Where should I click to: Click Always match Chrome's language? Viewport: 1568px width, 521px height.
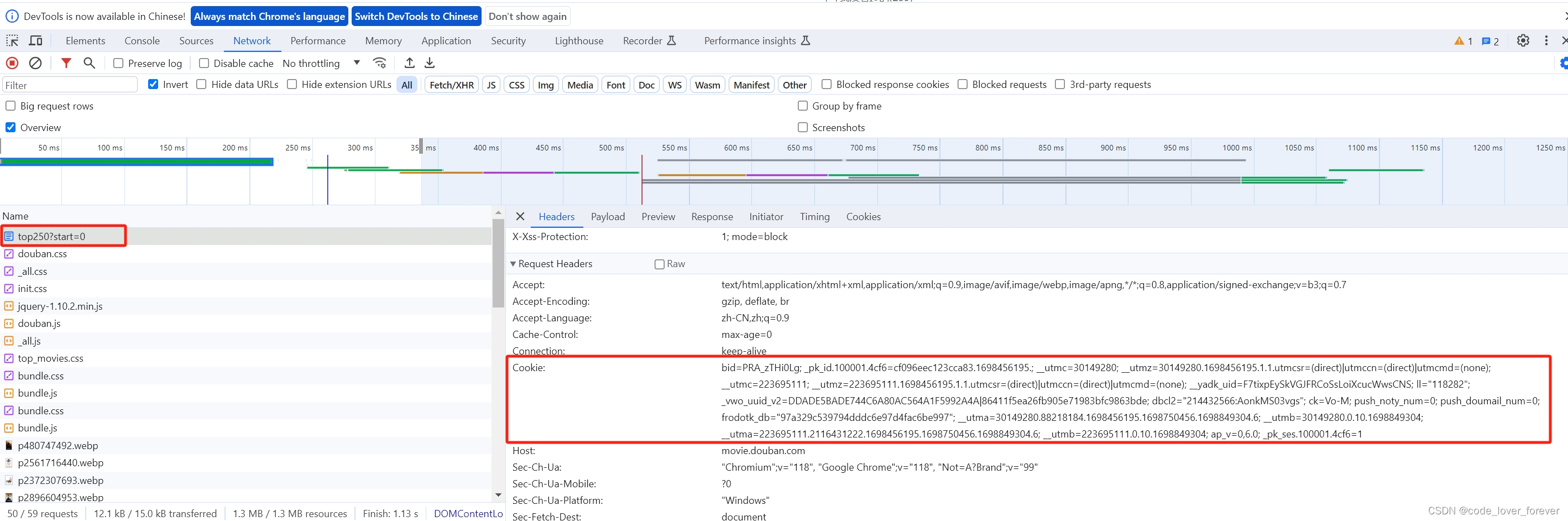[x=269, y=17]
